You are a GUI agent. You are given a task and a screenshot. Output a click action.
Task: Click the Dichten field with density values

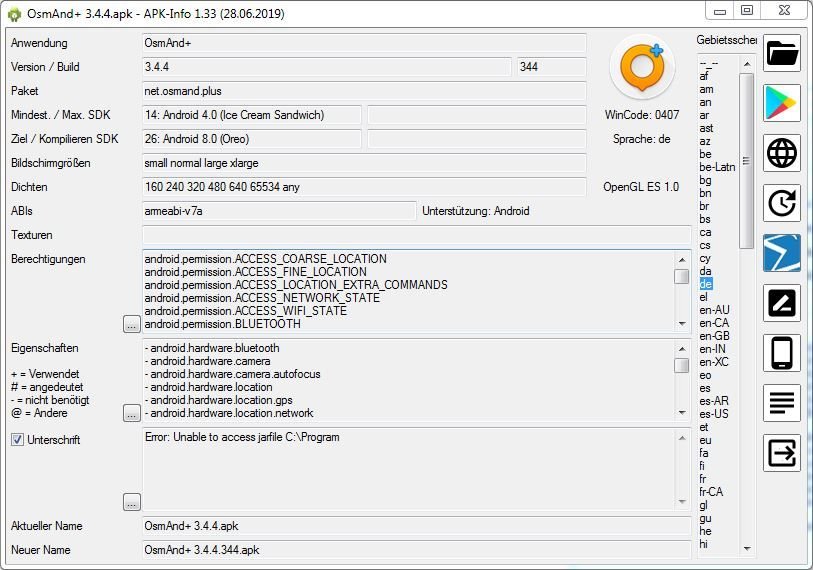pyautogui.click(x=364, y=187)
